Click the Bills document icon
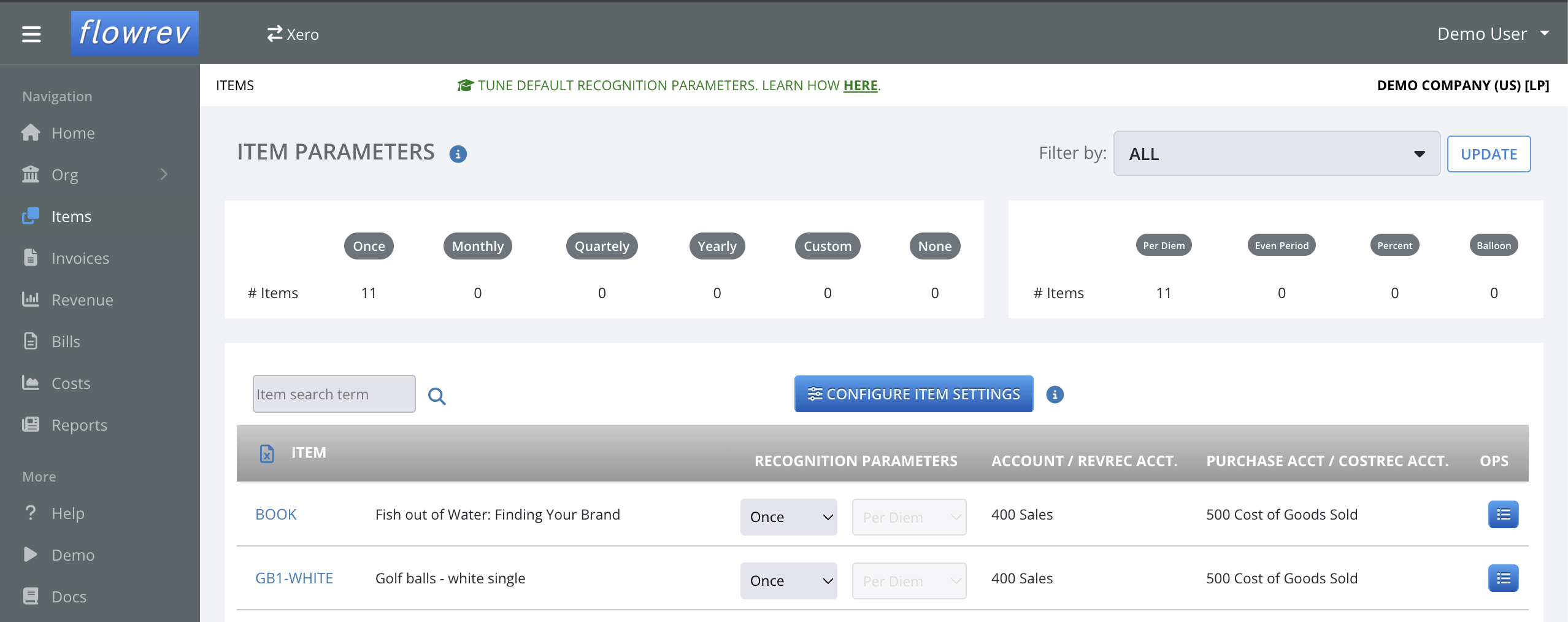Image resolution: width=1568 pixels, height=622 pixels. coord(31,341)
